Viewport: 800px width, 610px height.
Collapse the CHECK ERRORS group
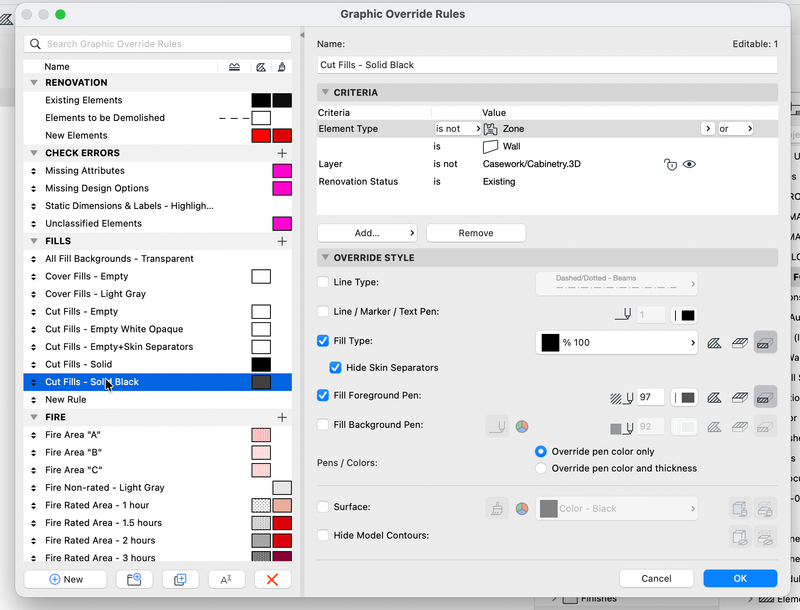pos(34,153)
